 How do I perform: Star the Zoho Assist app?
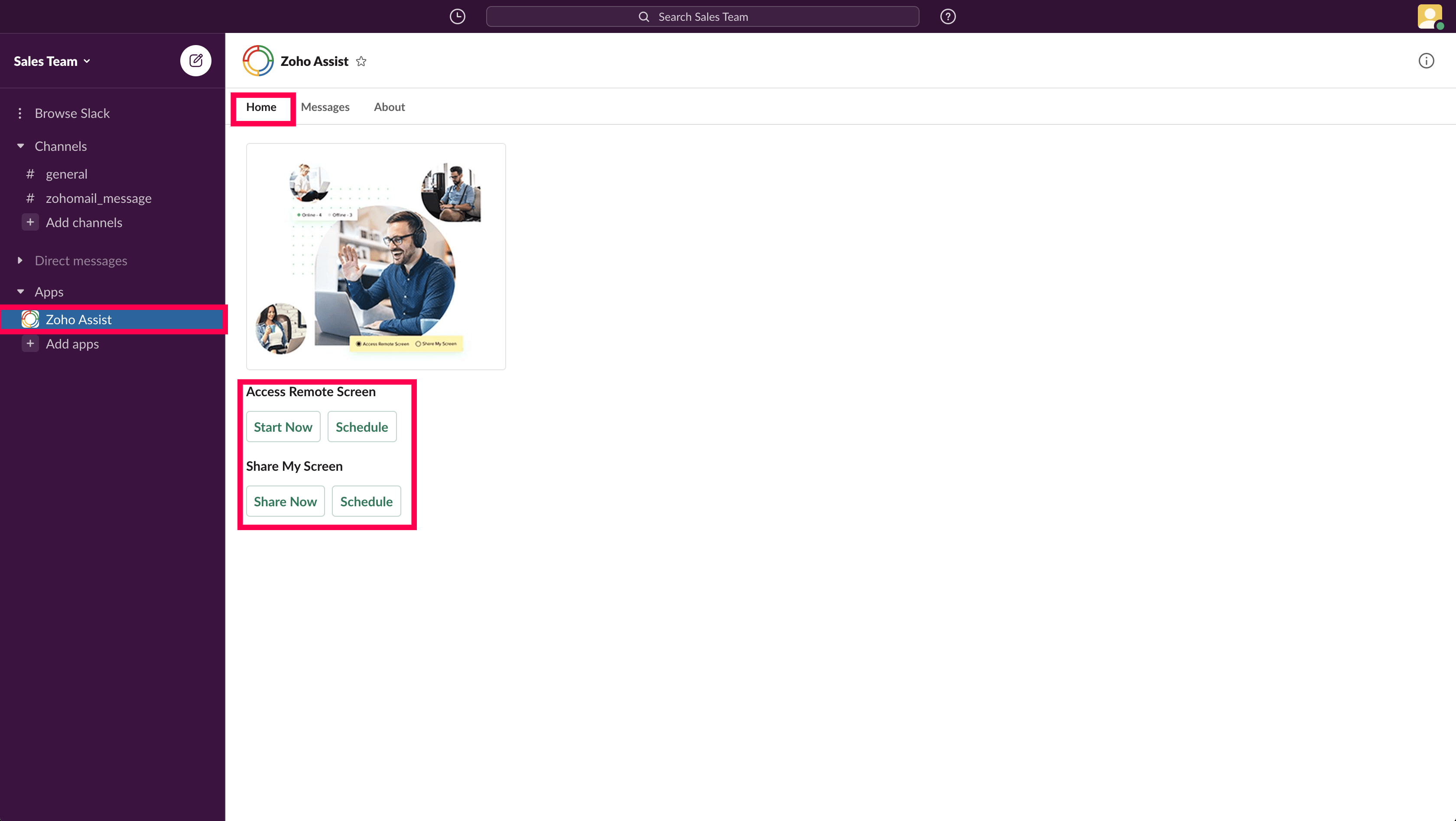coord(361,62)
